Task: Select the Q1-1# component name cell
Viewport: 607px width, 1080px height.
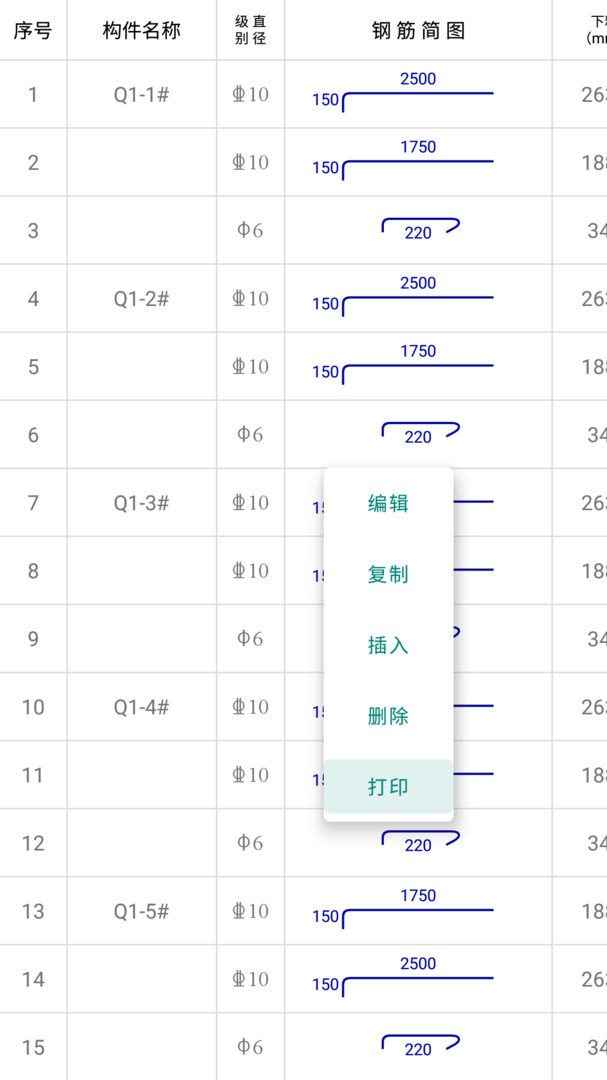Action: tap(142, 95)
